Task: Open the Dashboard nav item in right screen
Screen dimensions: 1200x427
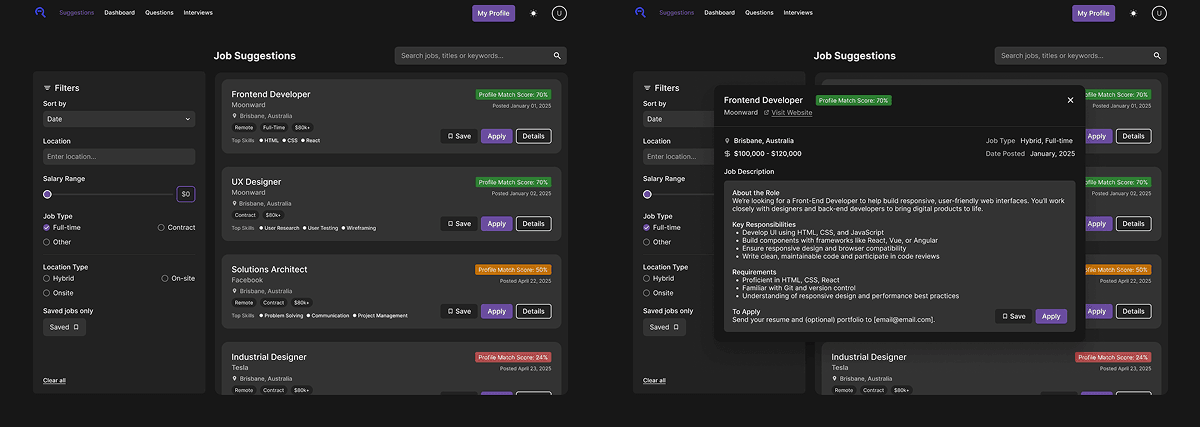Action: coord(719,13)
